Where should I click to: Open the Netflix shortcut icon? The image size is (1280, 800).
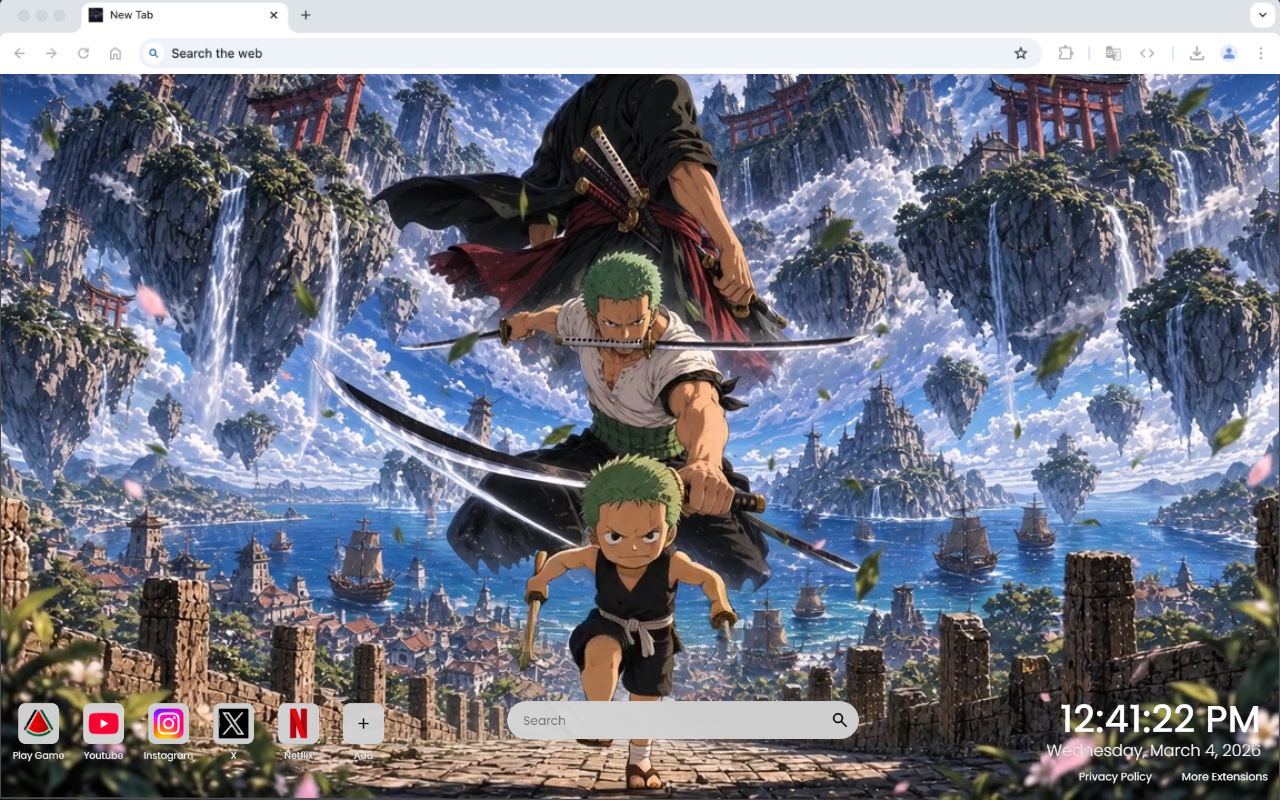[298, 723]
